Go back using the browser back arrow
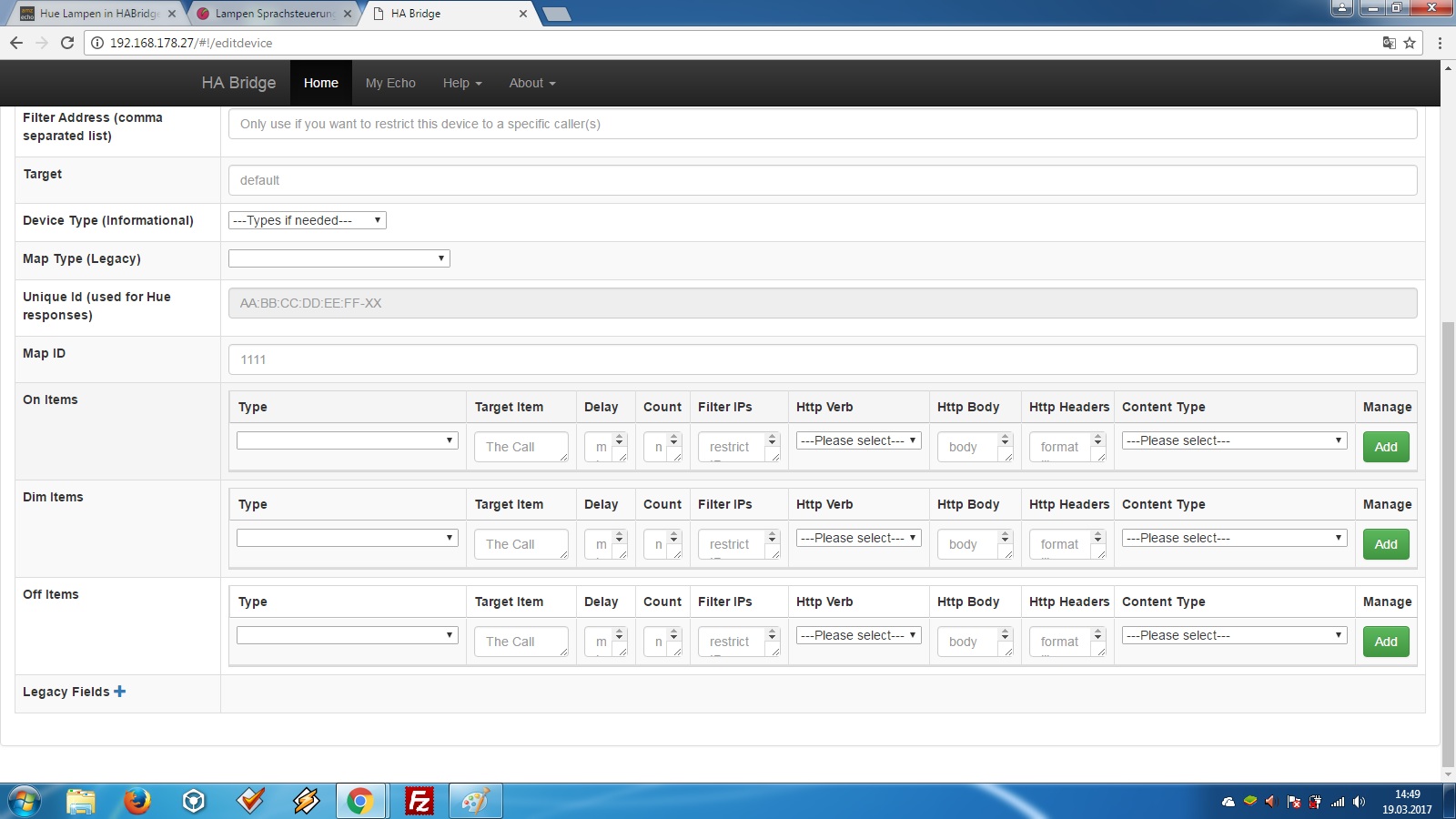 click(16, 43)
